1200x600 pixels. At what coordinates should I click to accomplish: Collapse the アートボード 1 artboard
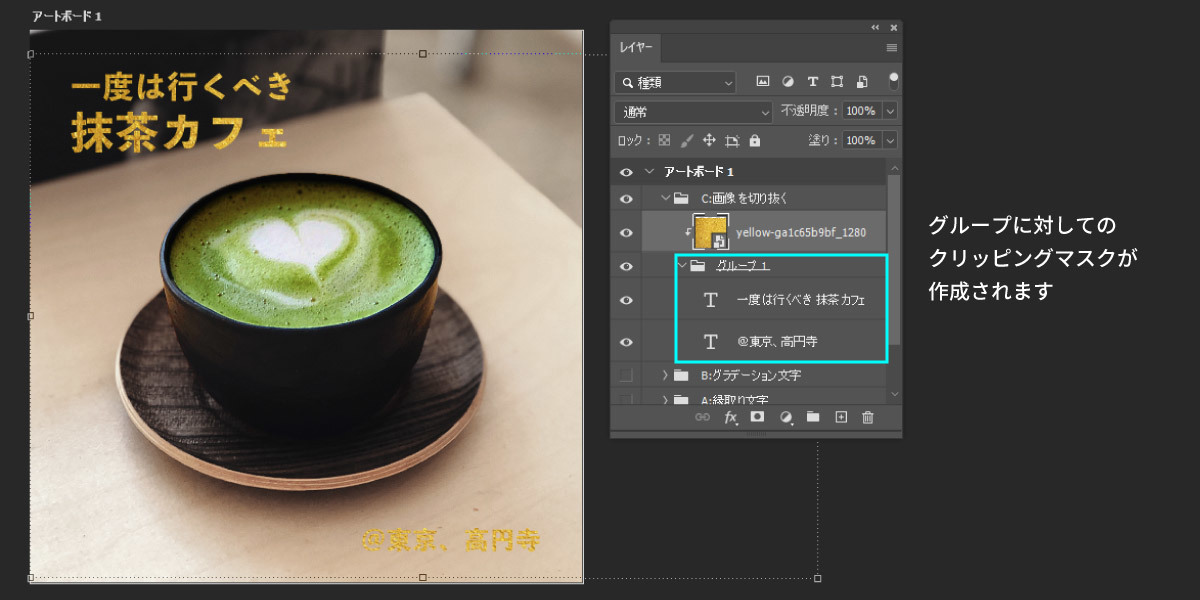(x=649, y=172)
